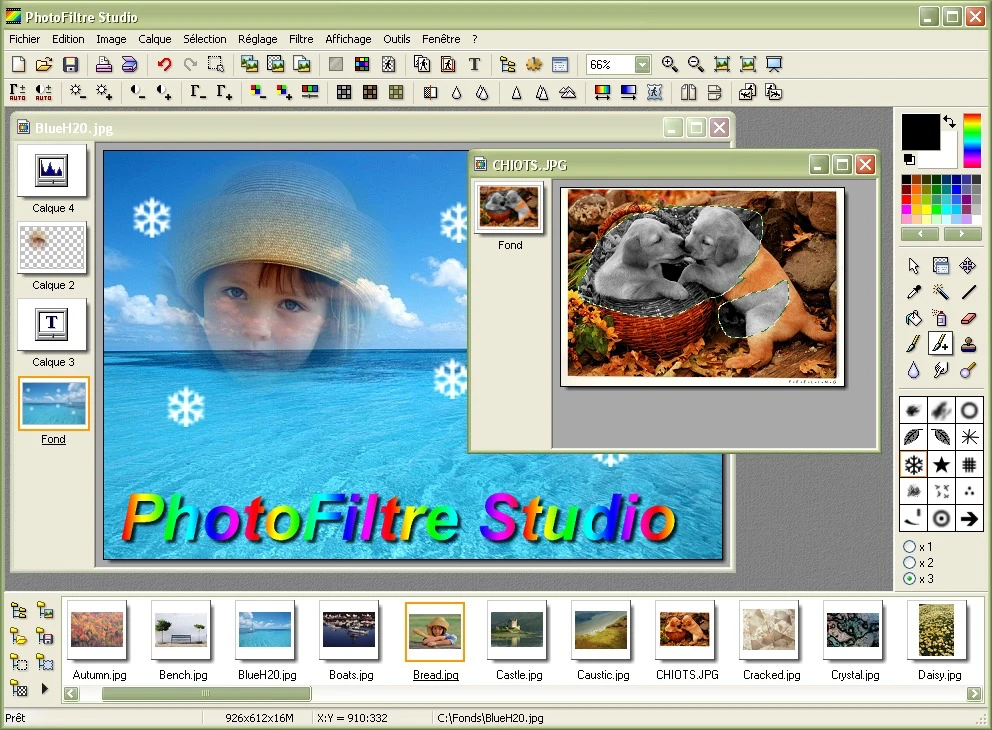Select the Eraser tool
This screenshot has width=992, height=730.
pos(966,318)
